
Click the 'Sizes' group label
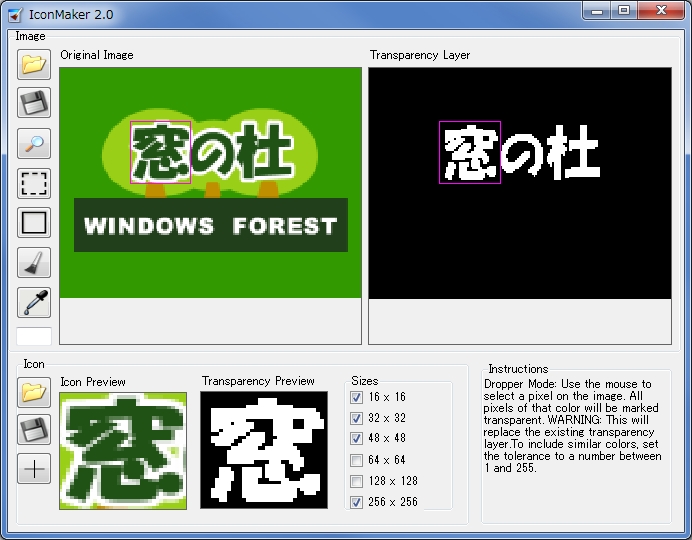[x=365, y=381]
